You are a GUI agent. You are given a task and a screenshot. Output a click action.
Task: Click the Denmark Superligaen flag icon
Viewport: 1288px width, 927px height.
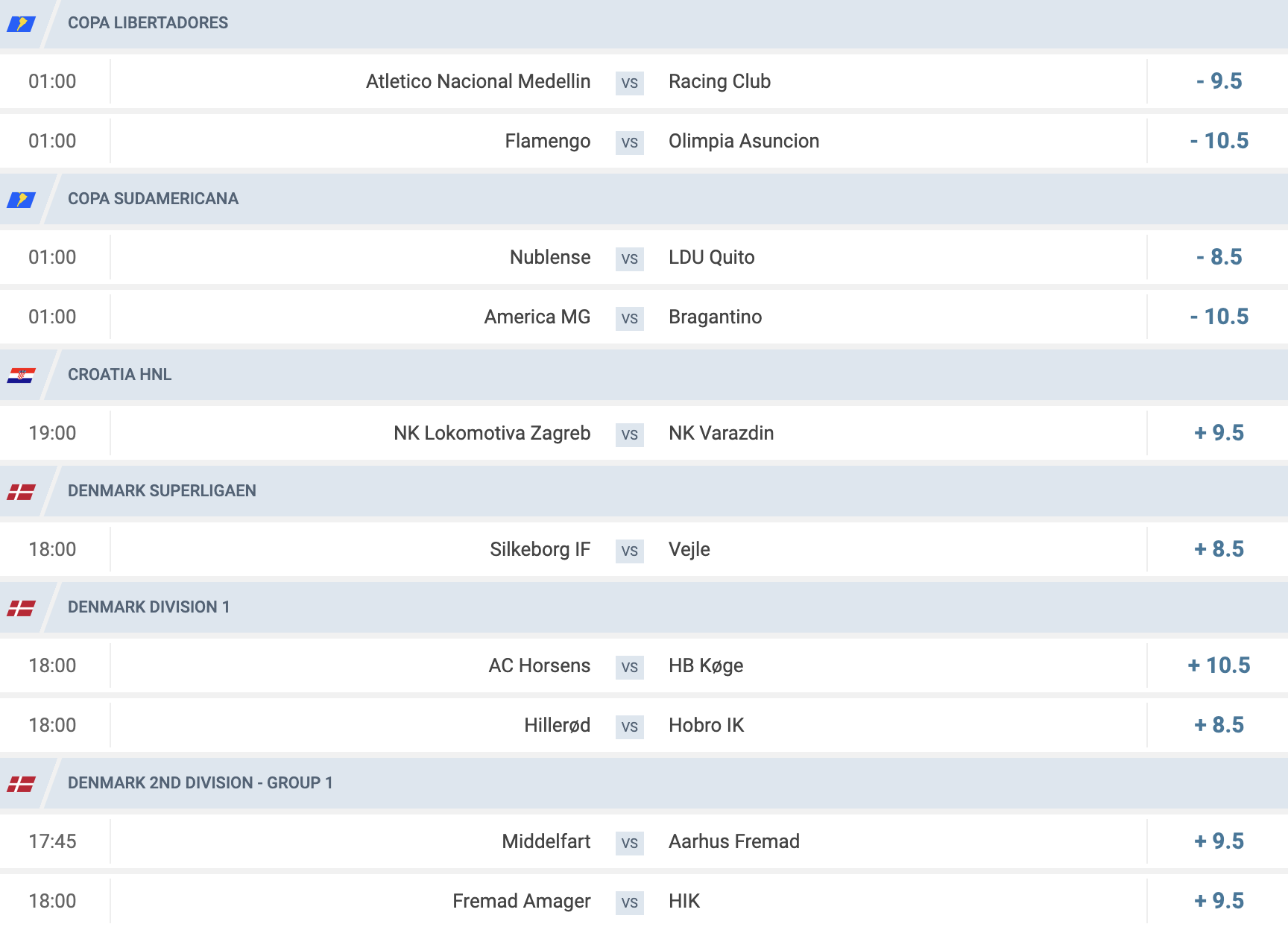[21, 492]
